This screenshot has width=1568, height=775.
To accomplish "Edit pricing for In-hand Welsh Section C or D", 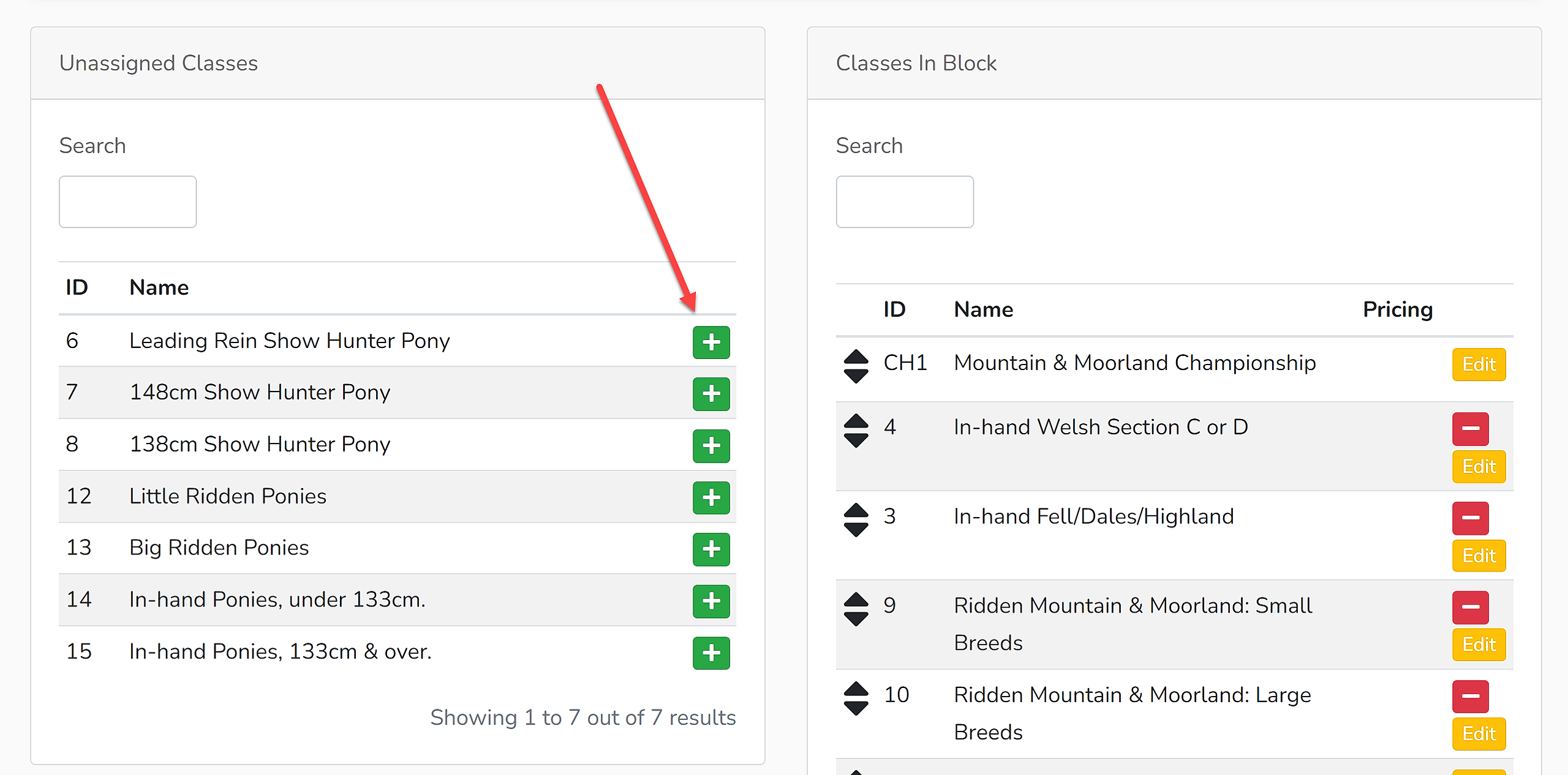I will pos(1479,467).
